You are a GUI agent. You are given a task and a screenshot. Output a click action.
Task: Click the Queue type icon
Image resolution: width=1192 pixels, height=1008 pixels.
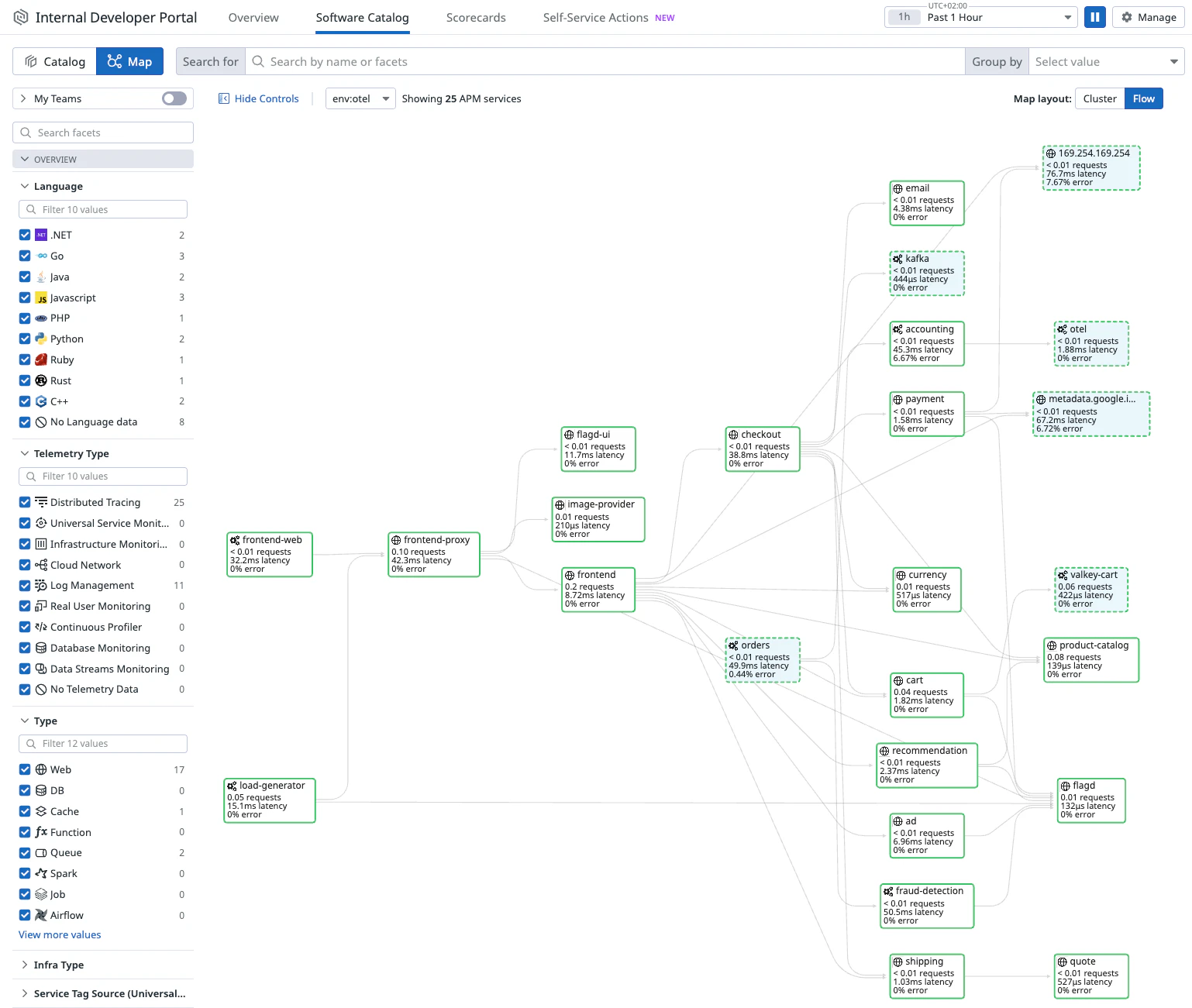click(42, 852)
